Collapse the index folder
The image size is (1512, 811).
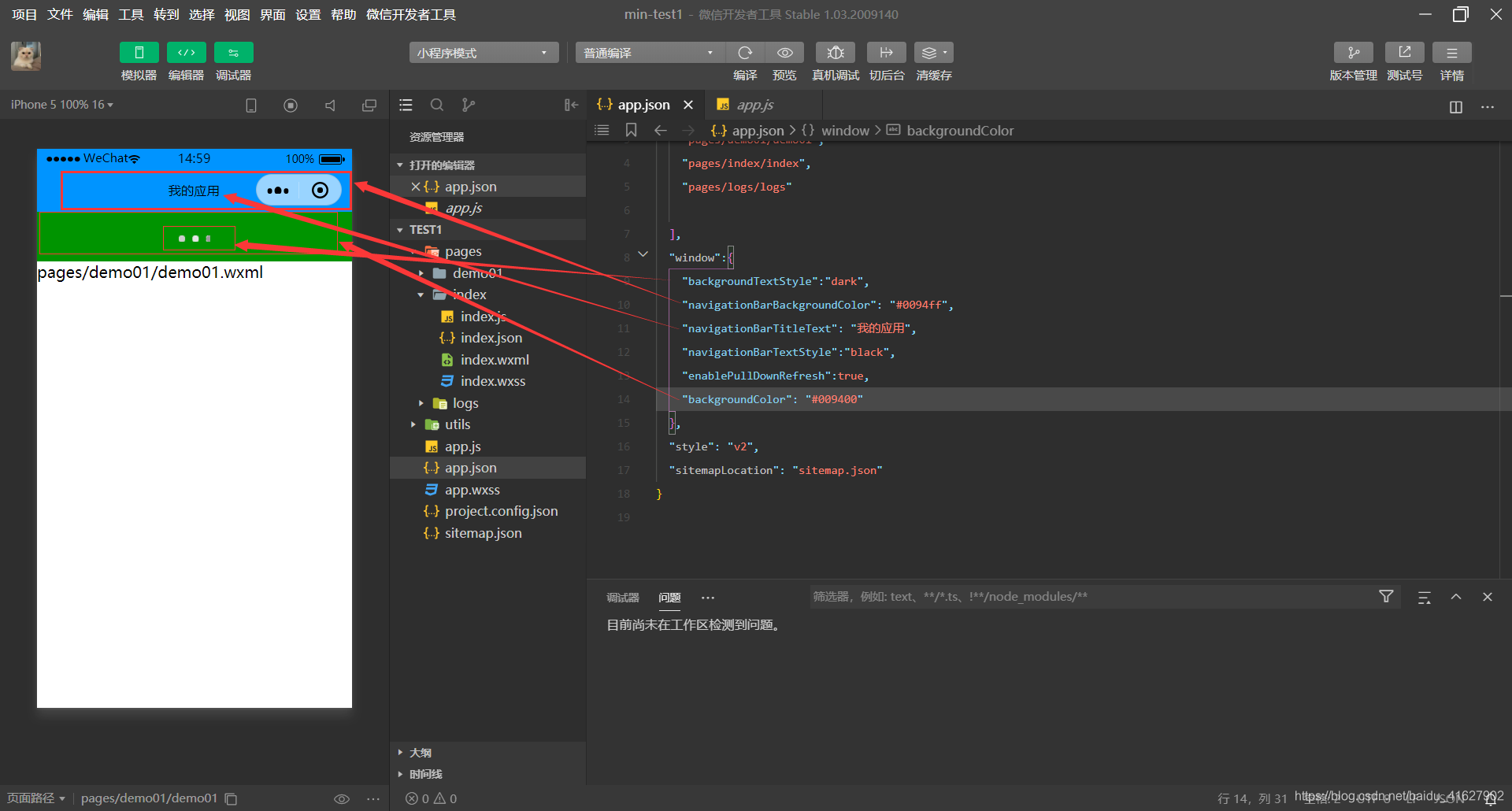421,294
